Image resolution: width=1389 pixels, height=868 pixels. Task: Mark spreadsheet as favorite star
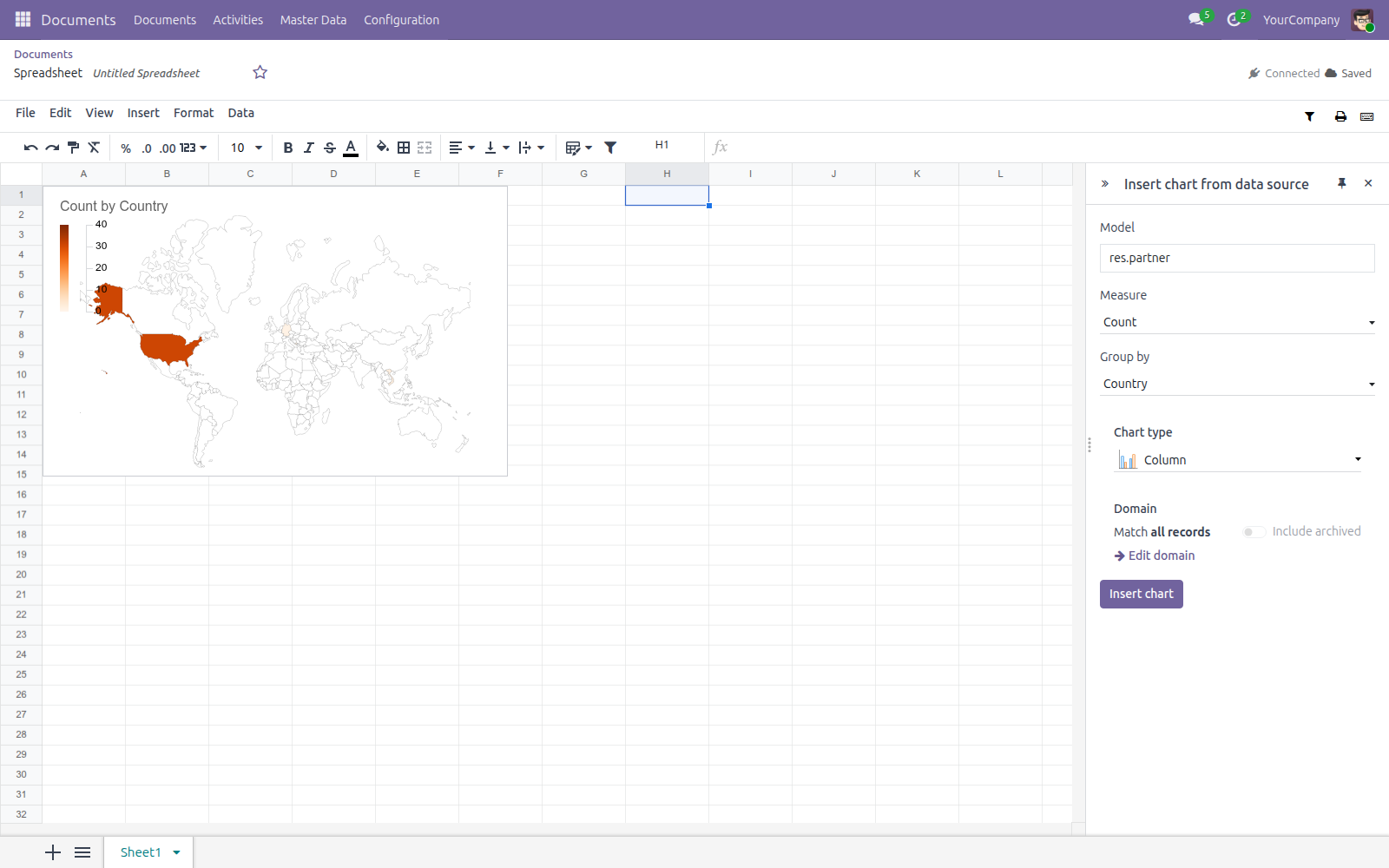point(260,73)
